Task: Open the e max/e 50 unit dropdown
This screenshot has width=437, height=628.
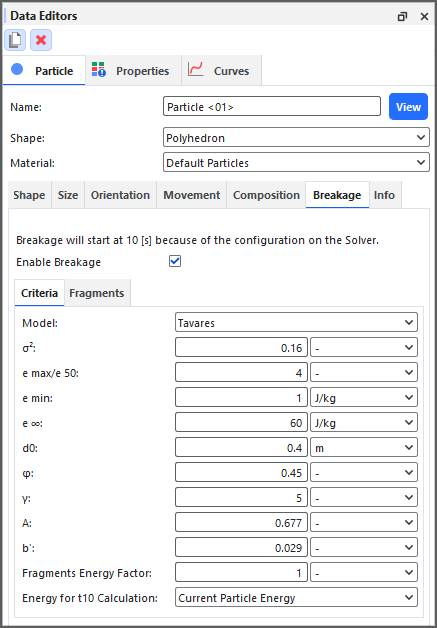Action: pos(364,372)
